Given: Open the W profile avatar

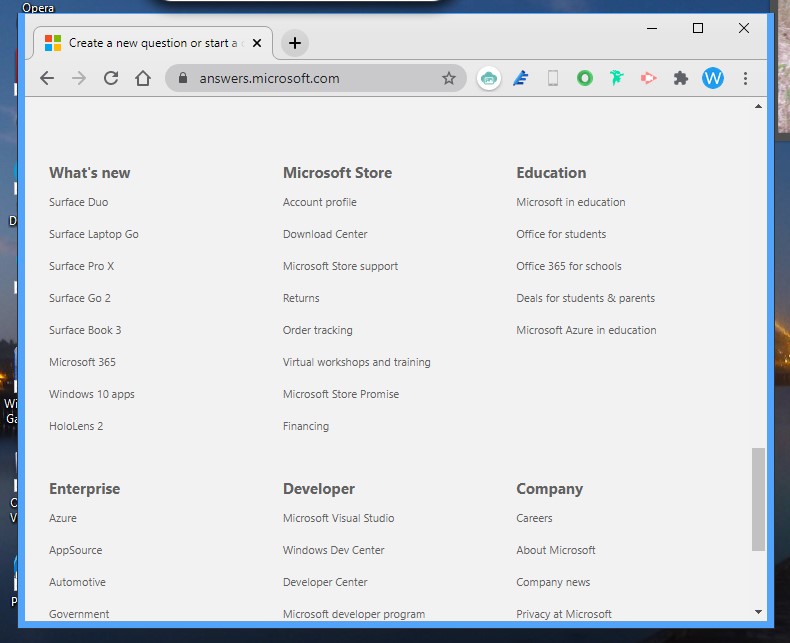Looking at the screenshot, I should pyautogui.click(x=713, y=78).
